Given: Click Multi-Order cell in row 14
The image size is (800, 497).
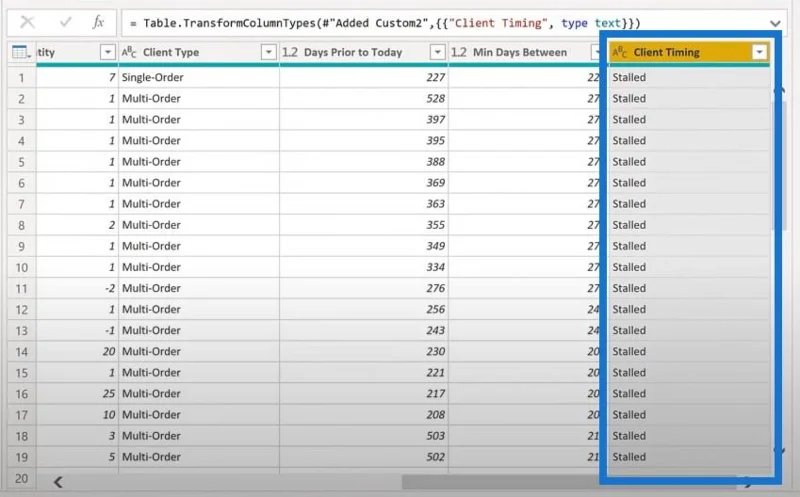Looking at the screenshot, I should [199, 352].
